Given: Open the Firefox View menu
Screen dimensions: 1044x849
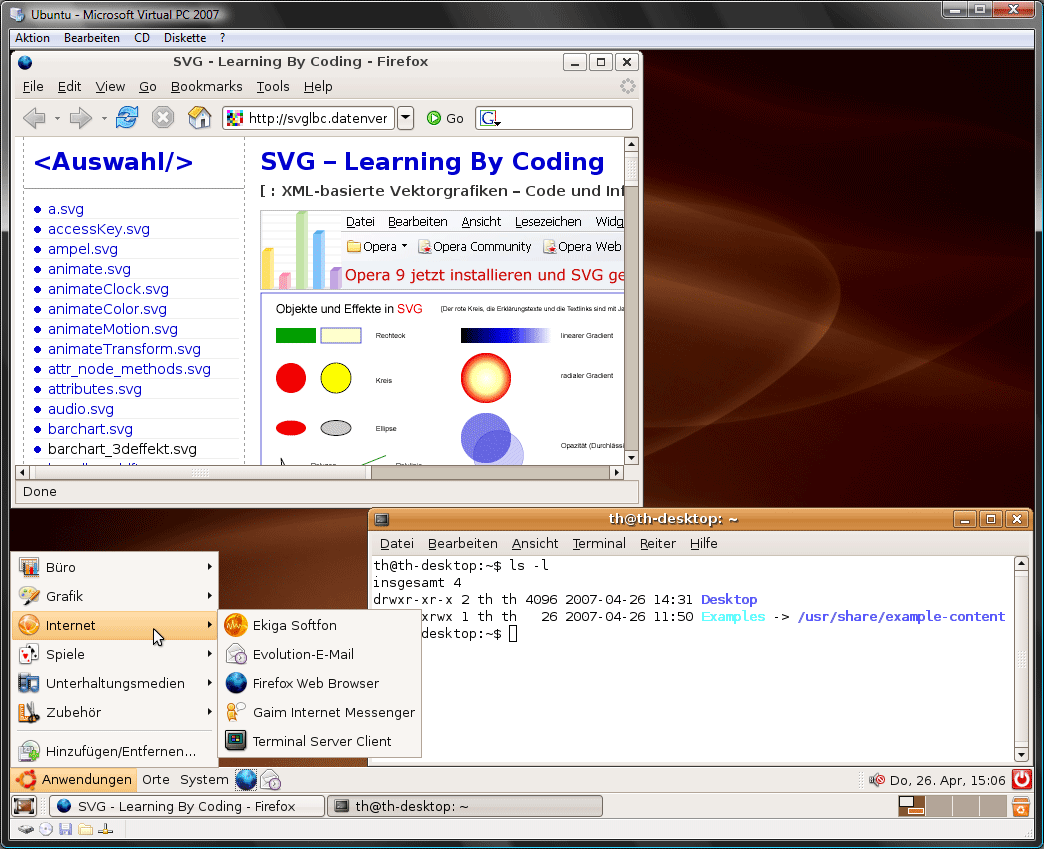Looking at the screenshot, I should click(110, 87).
